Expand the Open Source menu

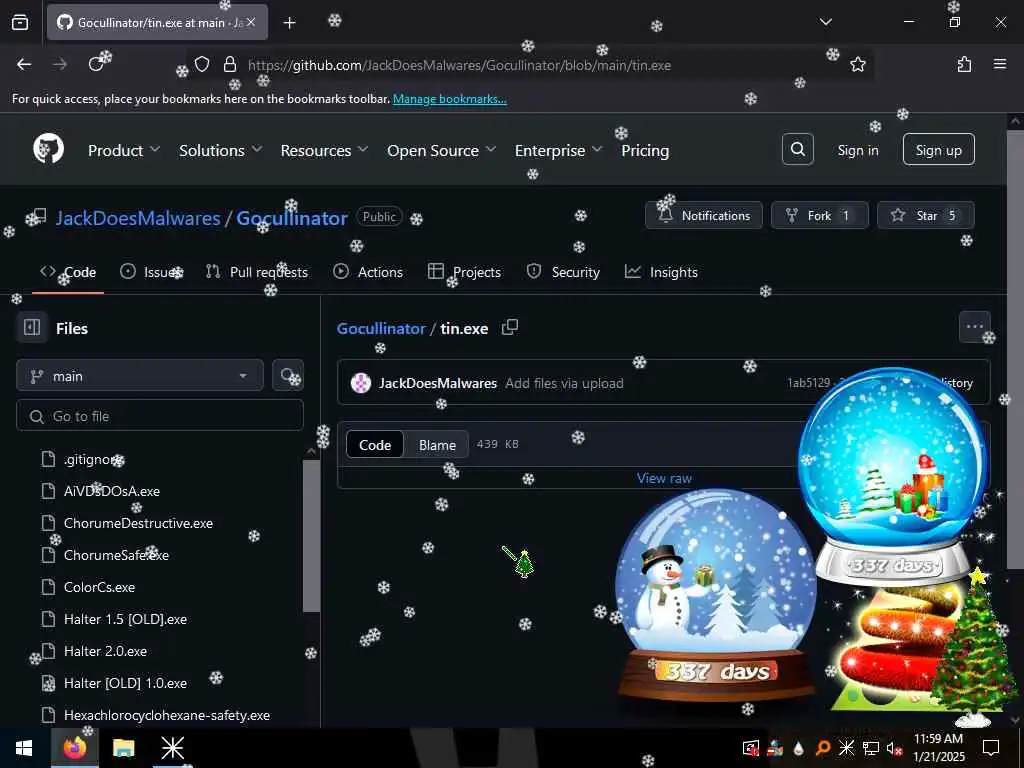441,150
